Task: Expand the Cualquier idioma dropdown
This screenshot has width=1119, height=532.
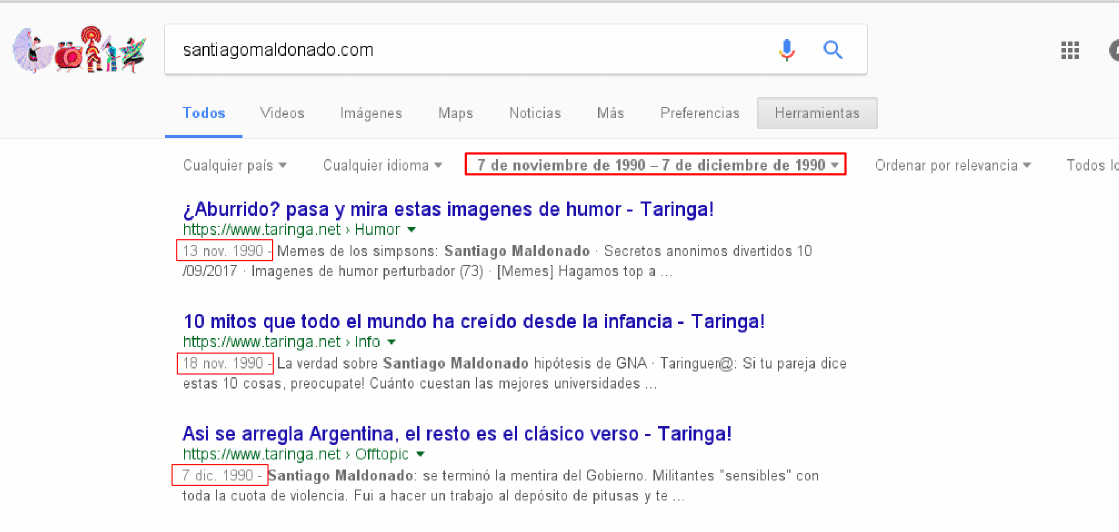Action: pyautogui.click(x=382, y=165)
